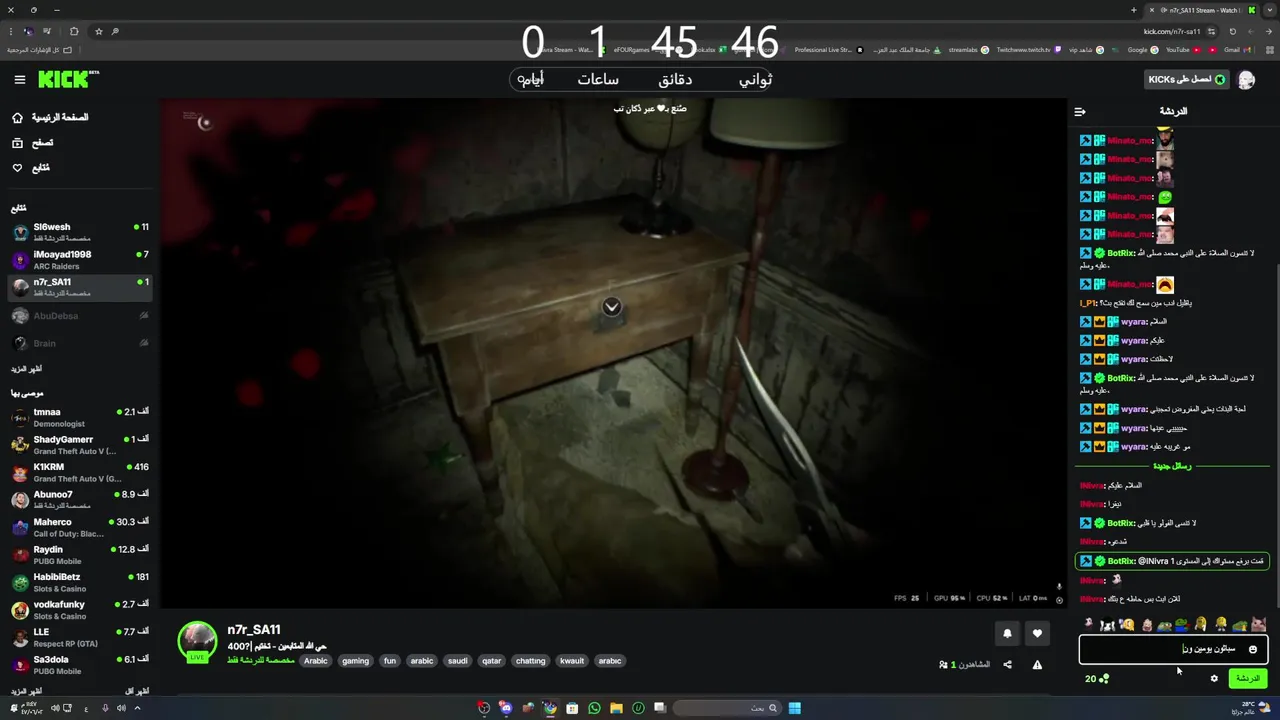
Task: Select n7r_SA11 in followed channels list
Action: [80, 287]
